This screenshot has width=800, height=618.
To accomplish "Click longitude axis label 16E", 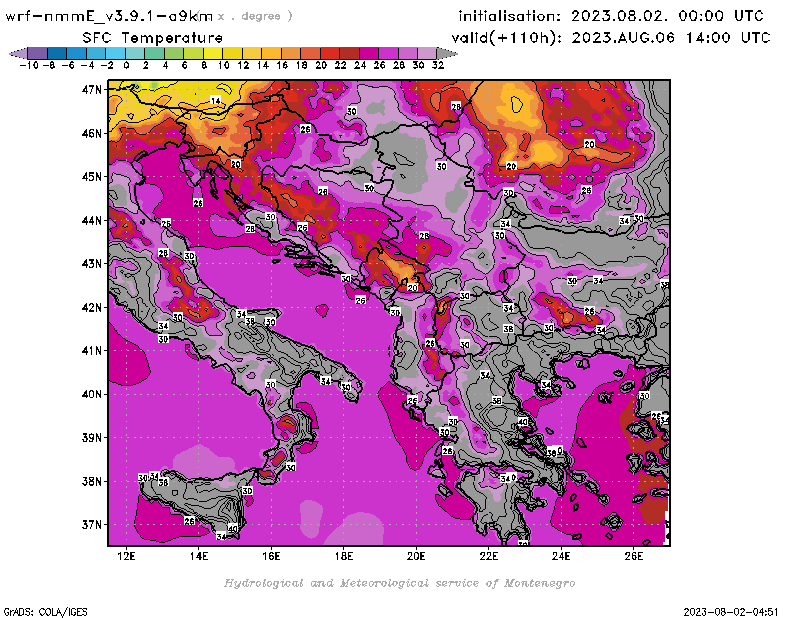I will tap(271, 556).
